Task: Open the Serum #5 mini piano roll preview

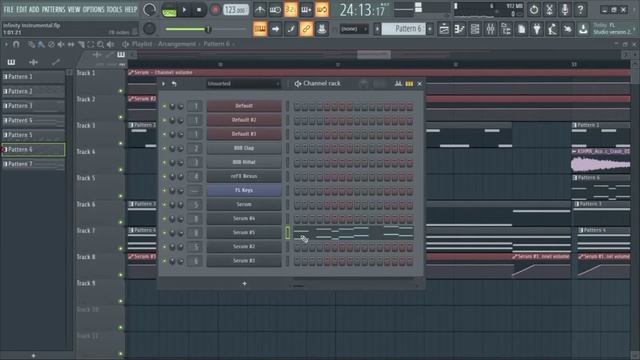Action: pos(353,233)
